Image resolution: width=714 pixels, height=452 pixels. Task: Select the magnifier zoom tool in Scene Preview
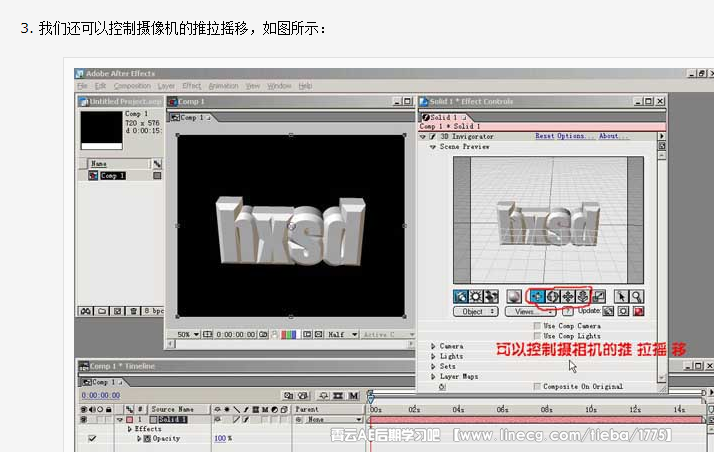coord(637,297)
